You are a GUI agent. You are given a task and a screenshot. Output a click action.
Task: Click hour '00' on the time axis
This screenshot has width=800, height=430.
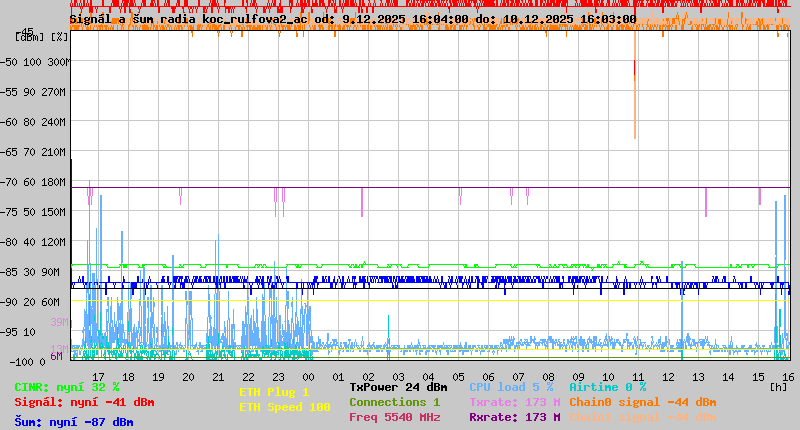(308, 377)
